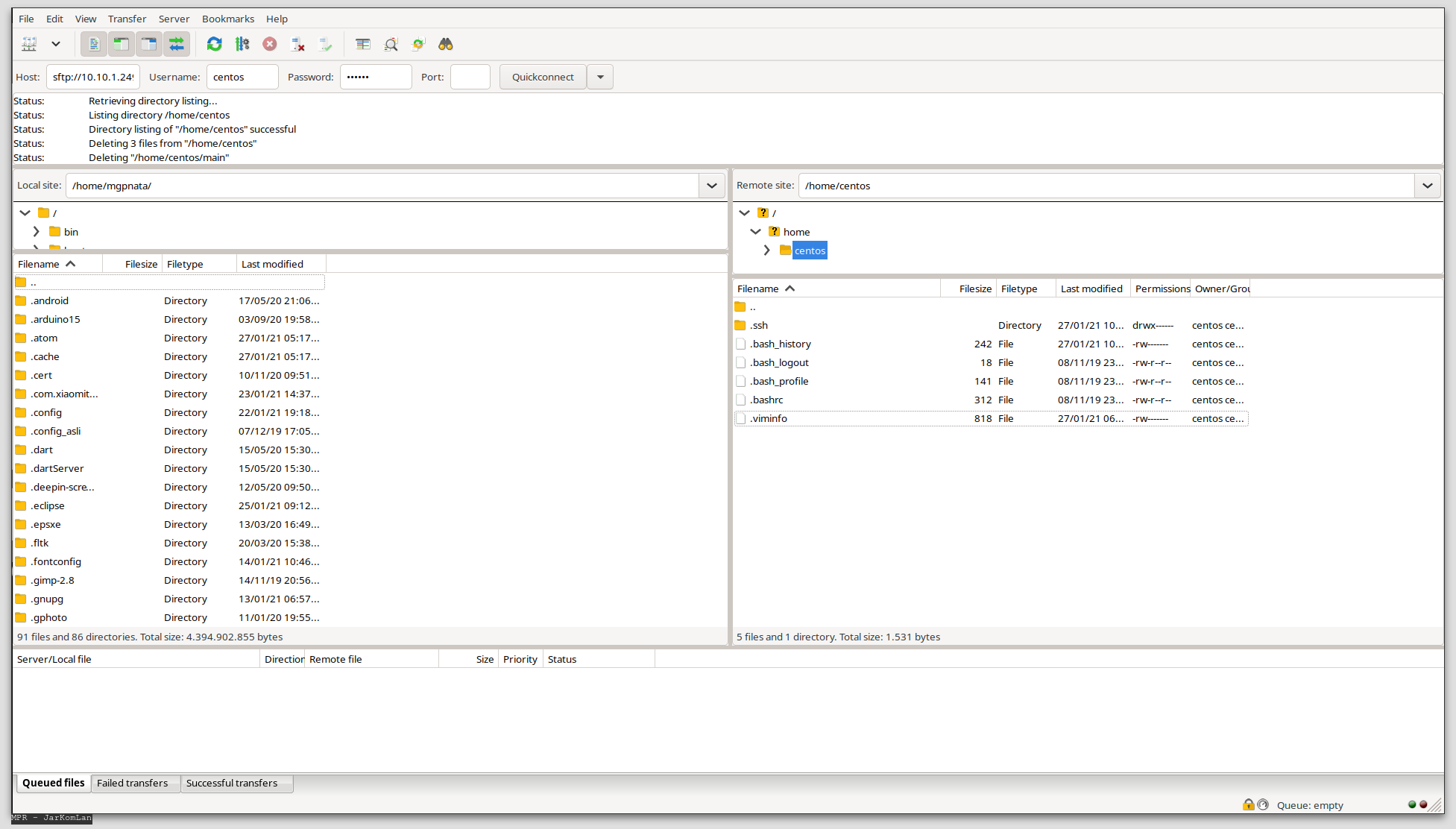Select the .bashrc file in remote list
Image resolution: width=1456 pixels, height=829 pixels.
click(767, 400)
